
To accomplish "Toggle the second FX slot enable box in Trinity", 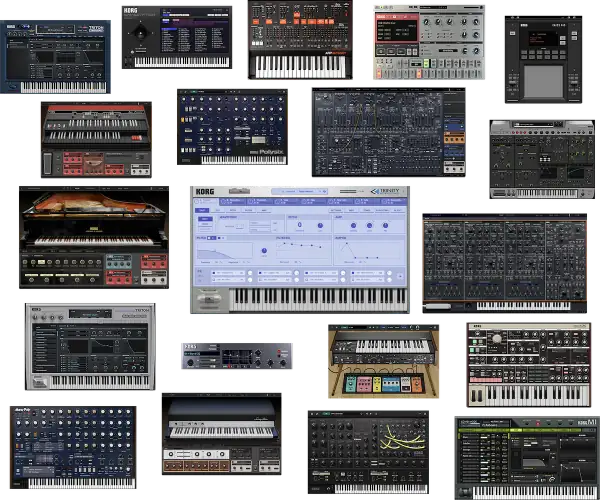I will pos(260,273).
